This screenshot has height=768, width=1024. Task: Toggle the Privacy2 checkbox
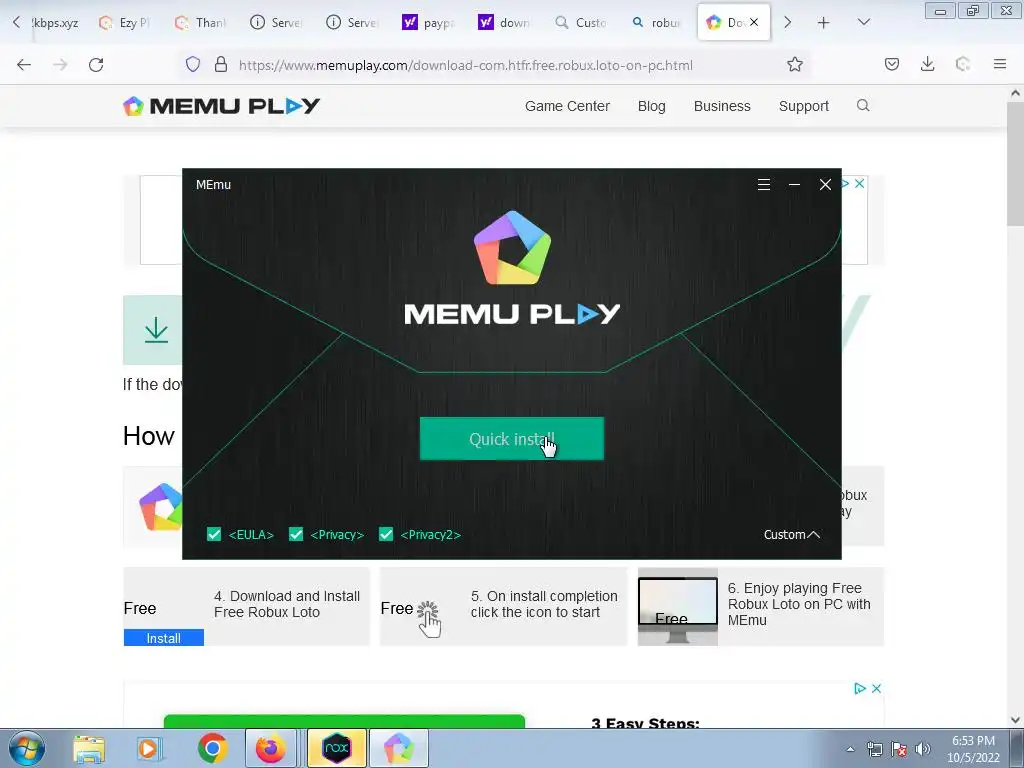386,534
